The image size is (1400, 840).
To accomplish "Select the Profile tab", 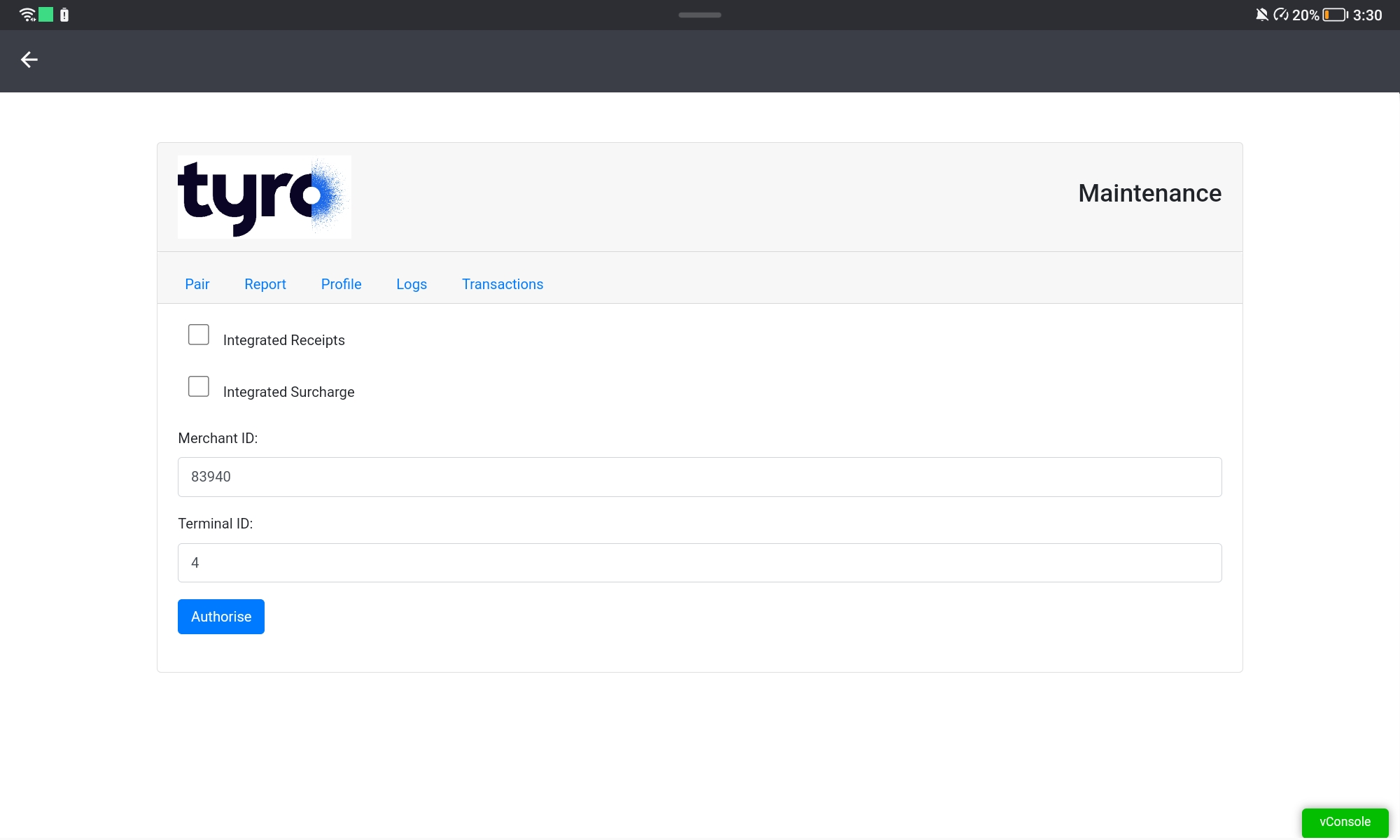I will click(x=341, y=284).
